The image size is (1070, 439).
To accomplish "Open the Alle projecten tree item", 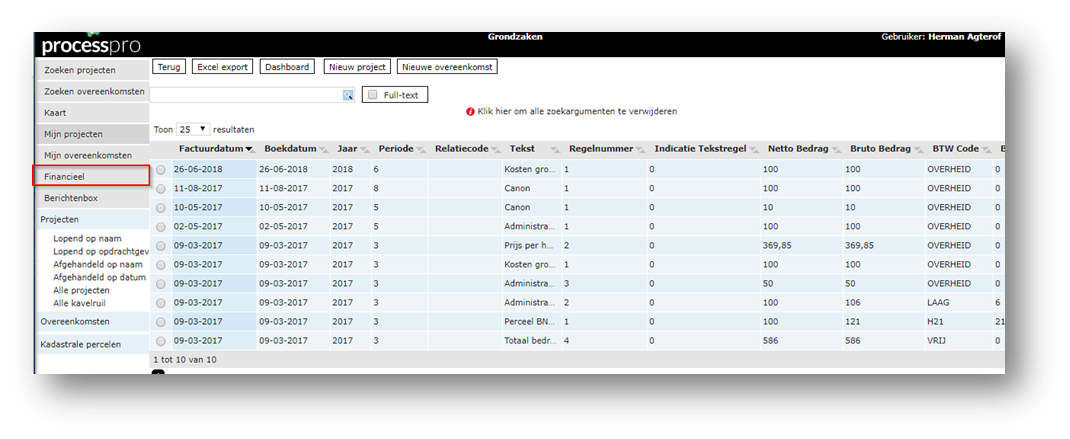I will (x=82, y=290).
